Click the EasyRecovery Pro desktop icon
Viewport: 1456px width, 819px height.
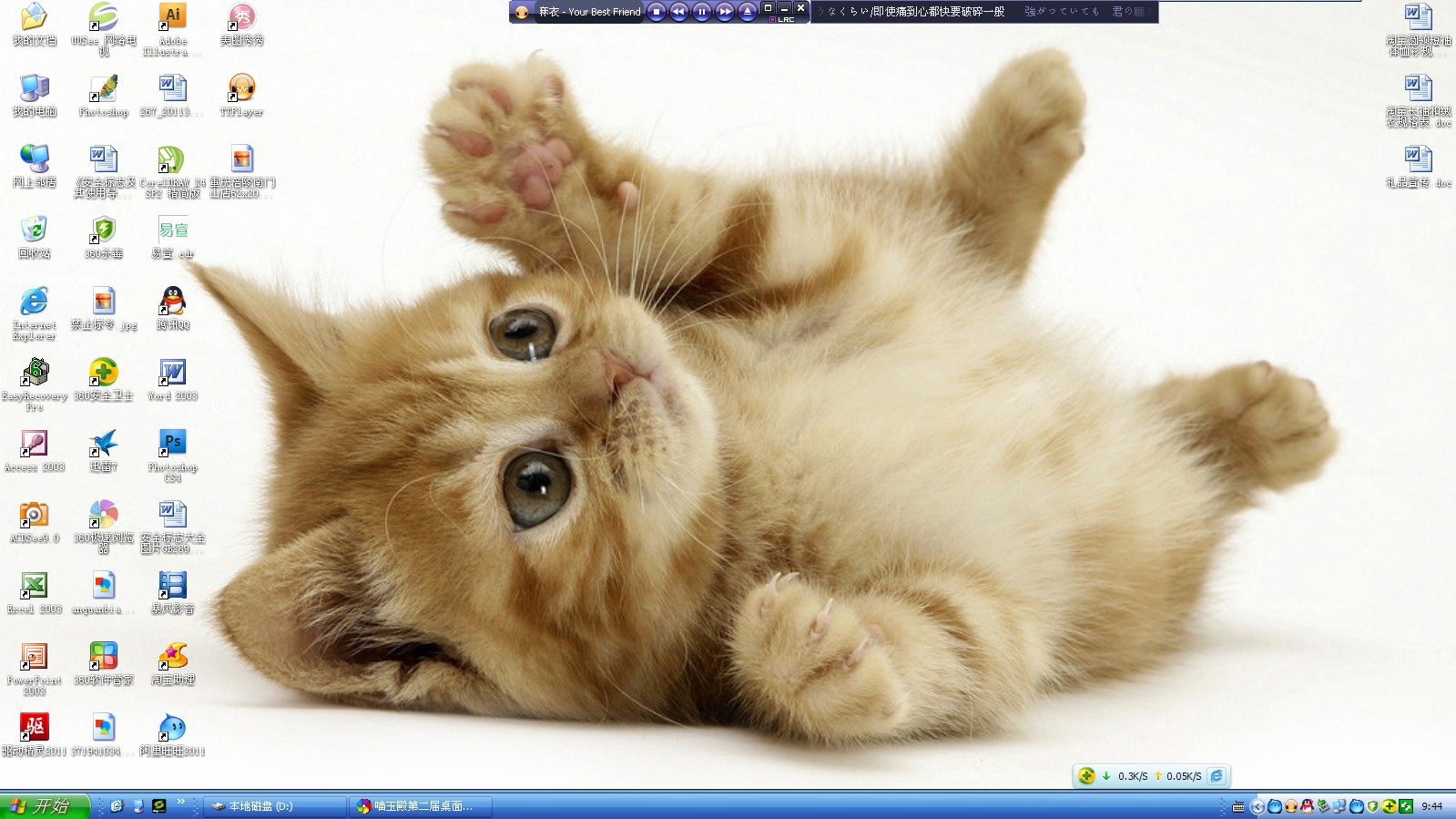(34, 373)
